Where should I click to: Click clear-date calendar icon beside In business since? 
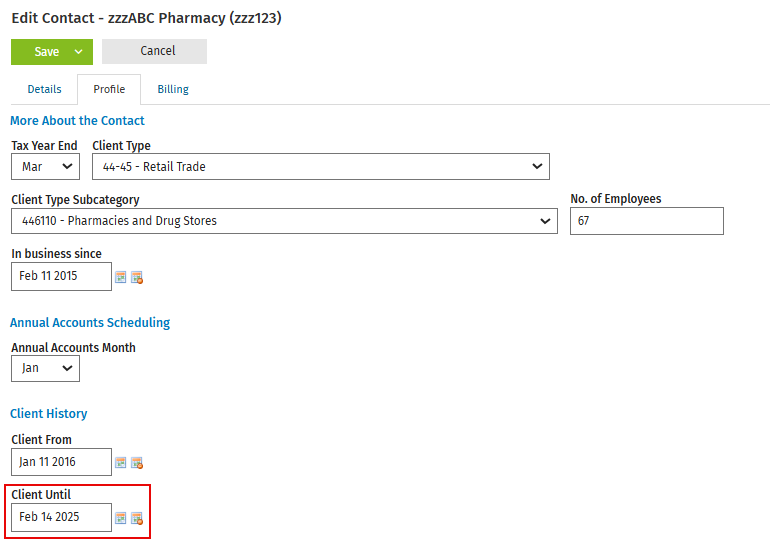[137, 277]
